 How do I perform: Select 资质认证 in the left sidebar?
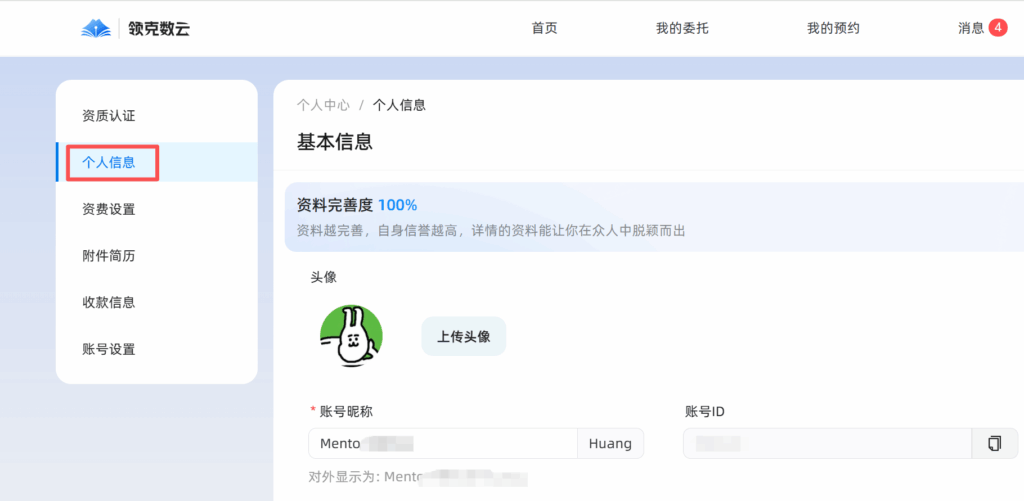108,116
